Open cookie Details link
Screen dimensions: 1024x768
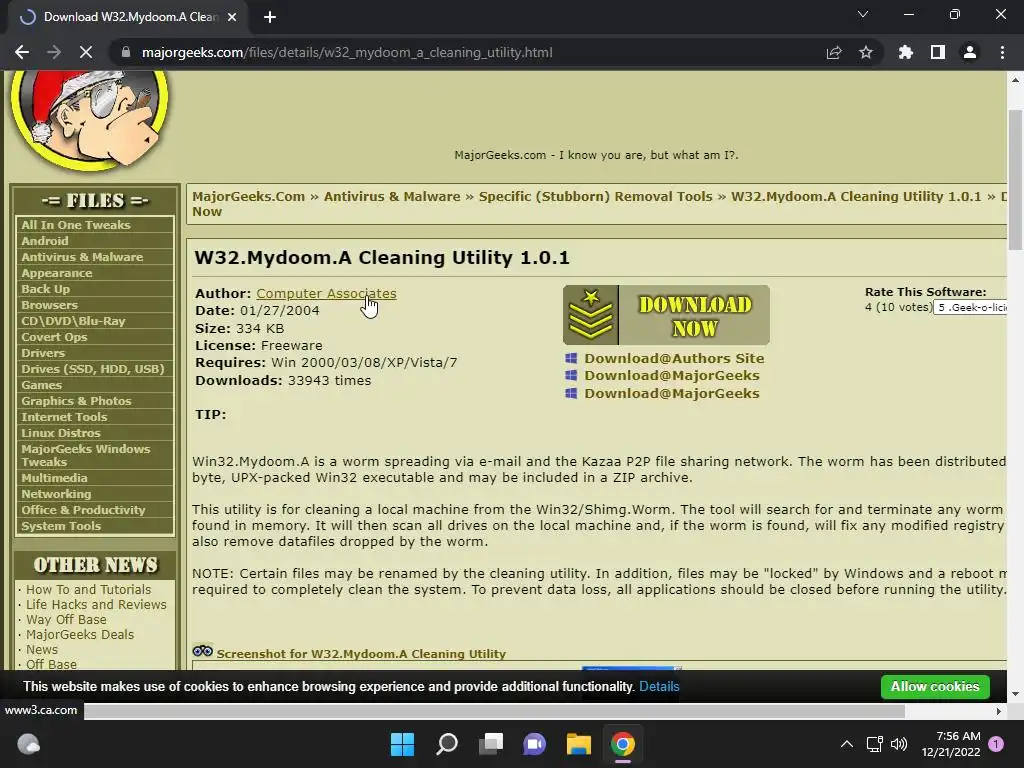[x=659, y=686]
